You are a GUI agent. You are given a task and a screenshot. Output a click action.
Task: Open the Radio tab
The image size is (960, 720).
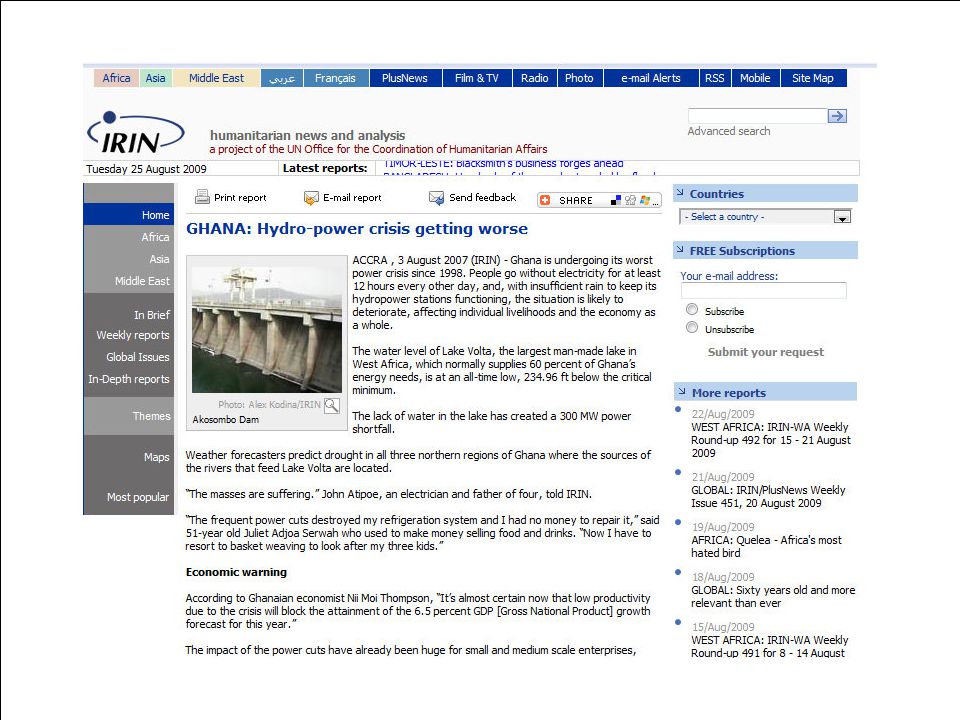coord(534,78)
